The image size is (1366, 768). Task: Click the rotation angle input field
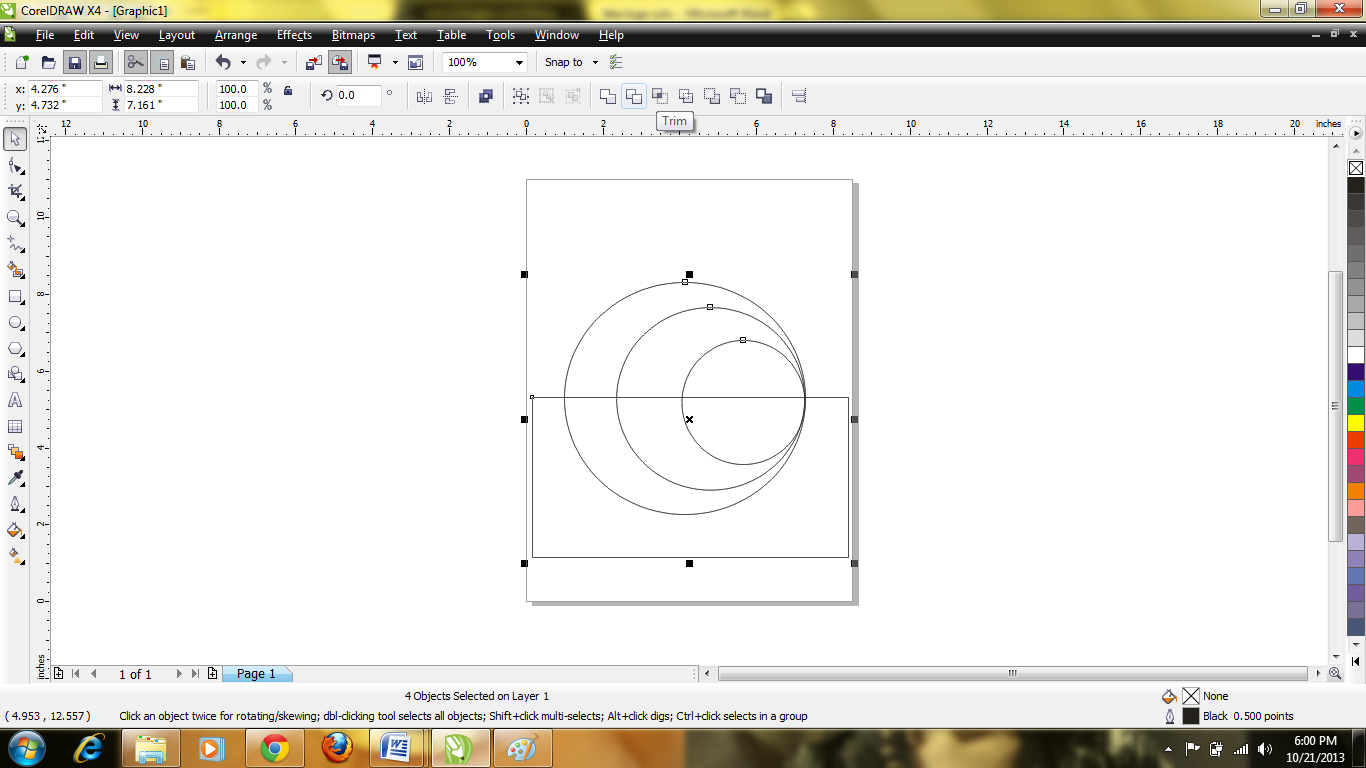pyautogui.click(x=358, y=96)
